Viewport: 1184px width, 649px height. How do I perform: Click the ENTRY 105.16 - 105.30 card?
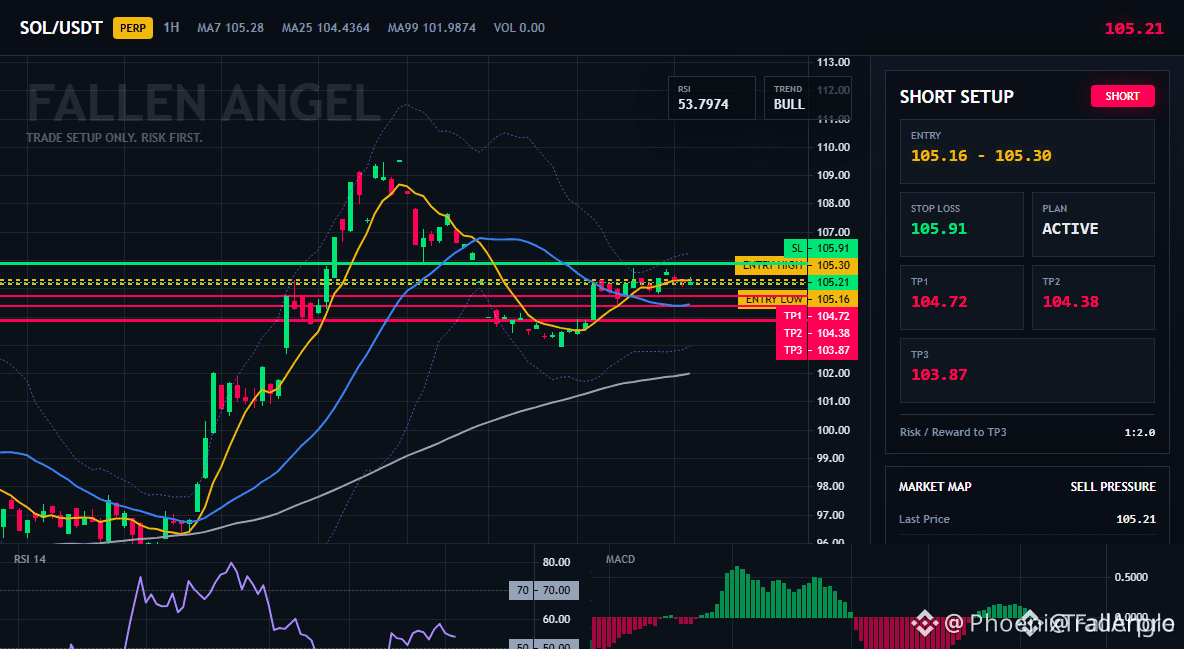[x=1027, y=151]
